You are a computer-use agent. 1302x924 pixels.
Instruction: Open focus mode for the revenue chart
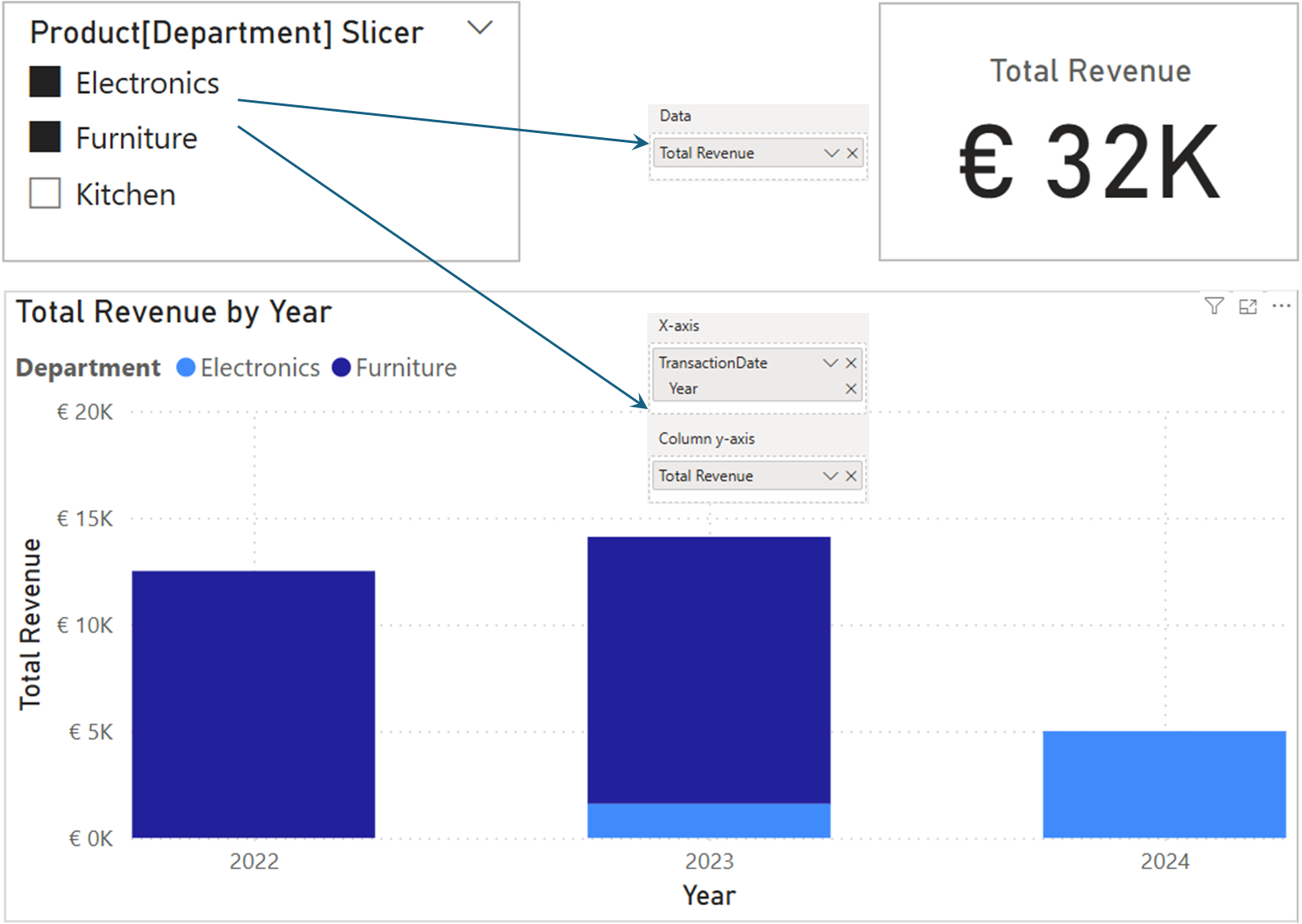click(x=1248, y=306)
